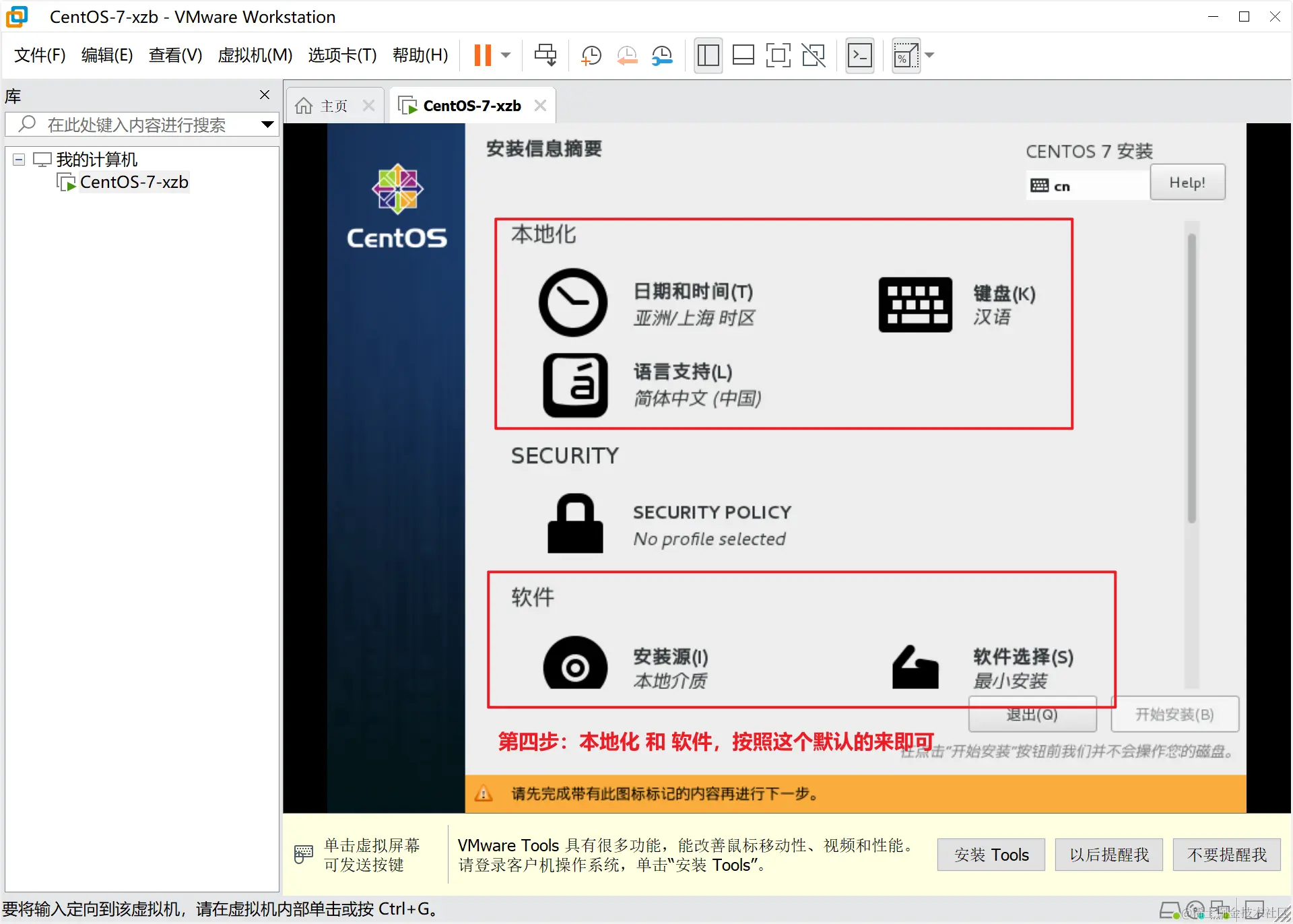Image resolution: width=1293 pixels, height=924 pixels.
Task: Click the library search input field
Action: pos(141,125)
